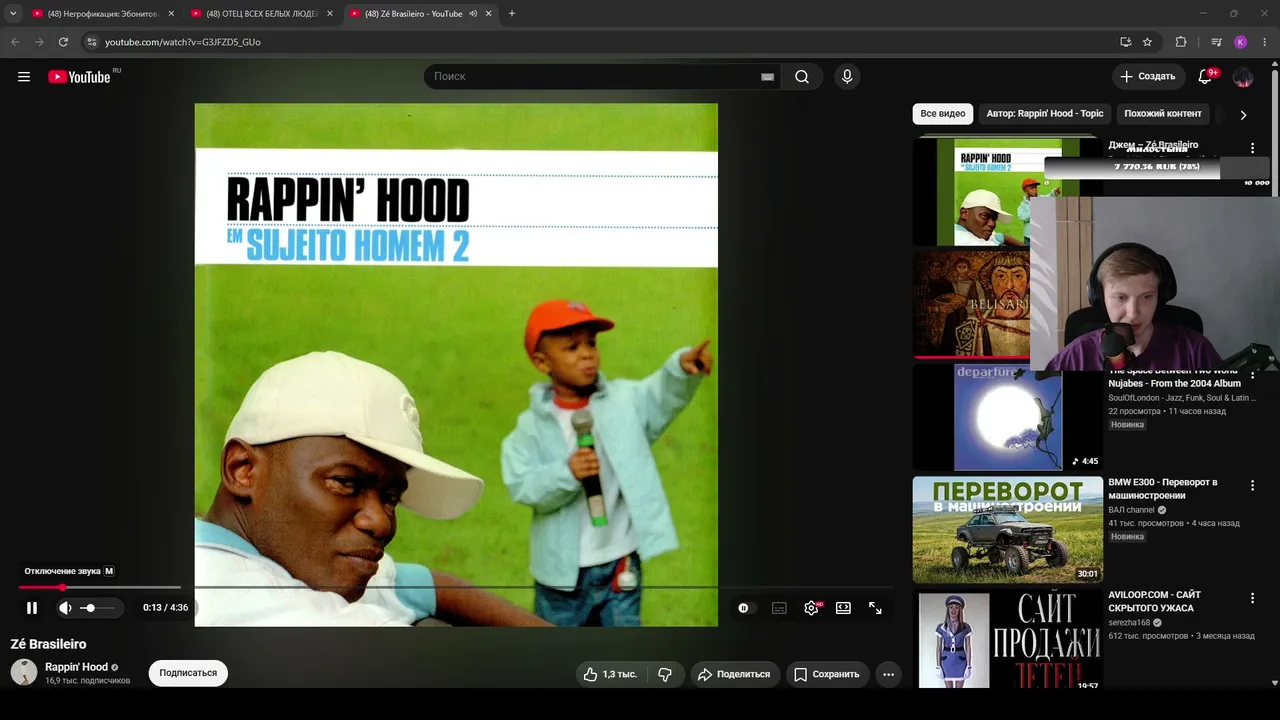Viewport: 1280px width, 720px height.
Task: Open options for BMW E300 video
Action: [1252, 486]
